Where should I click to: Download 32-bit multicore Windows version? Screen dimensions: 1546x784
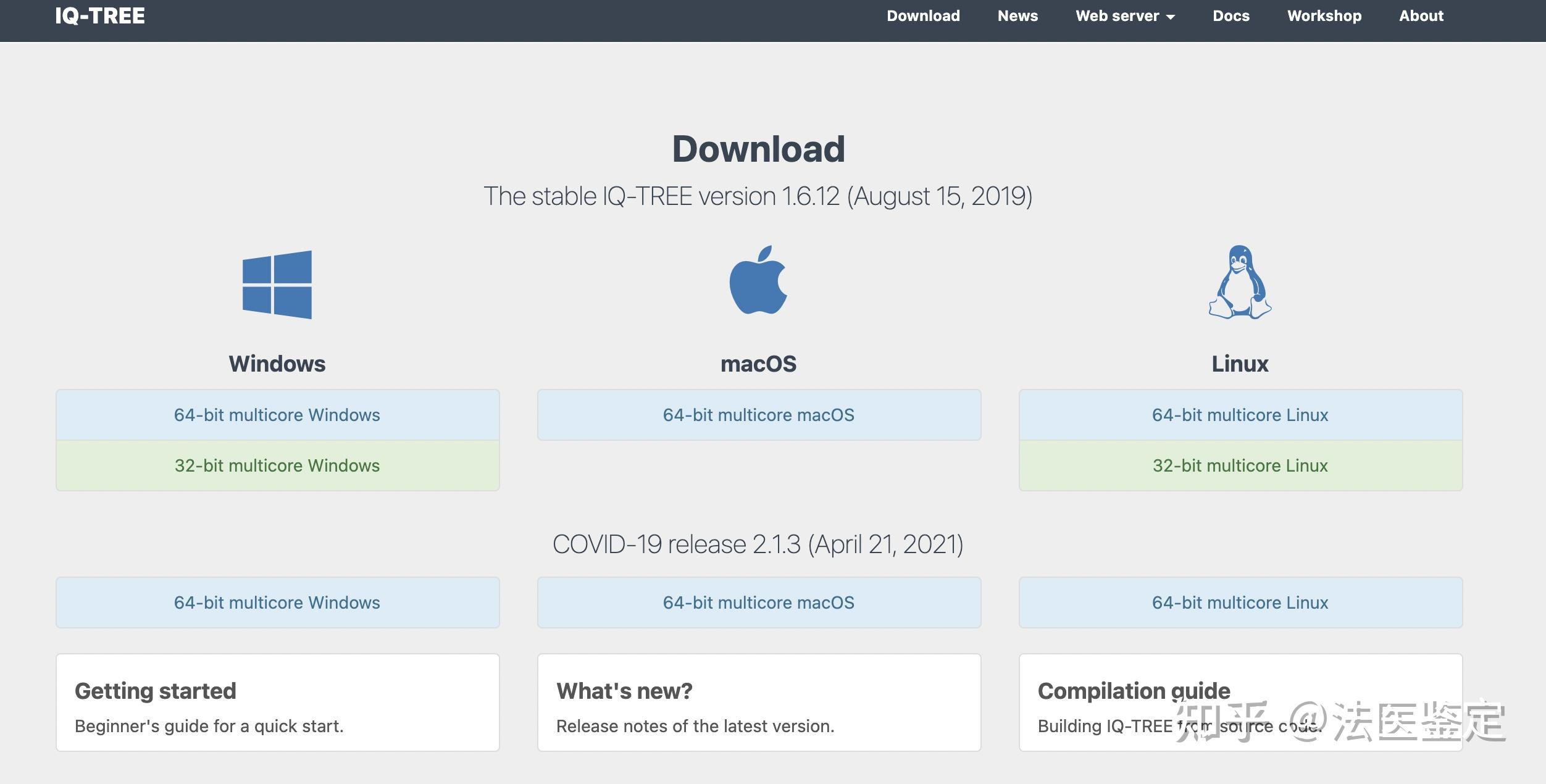coord(277,465)
